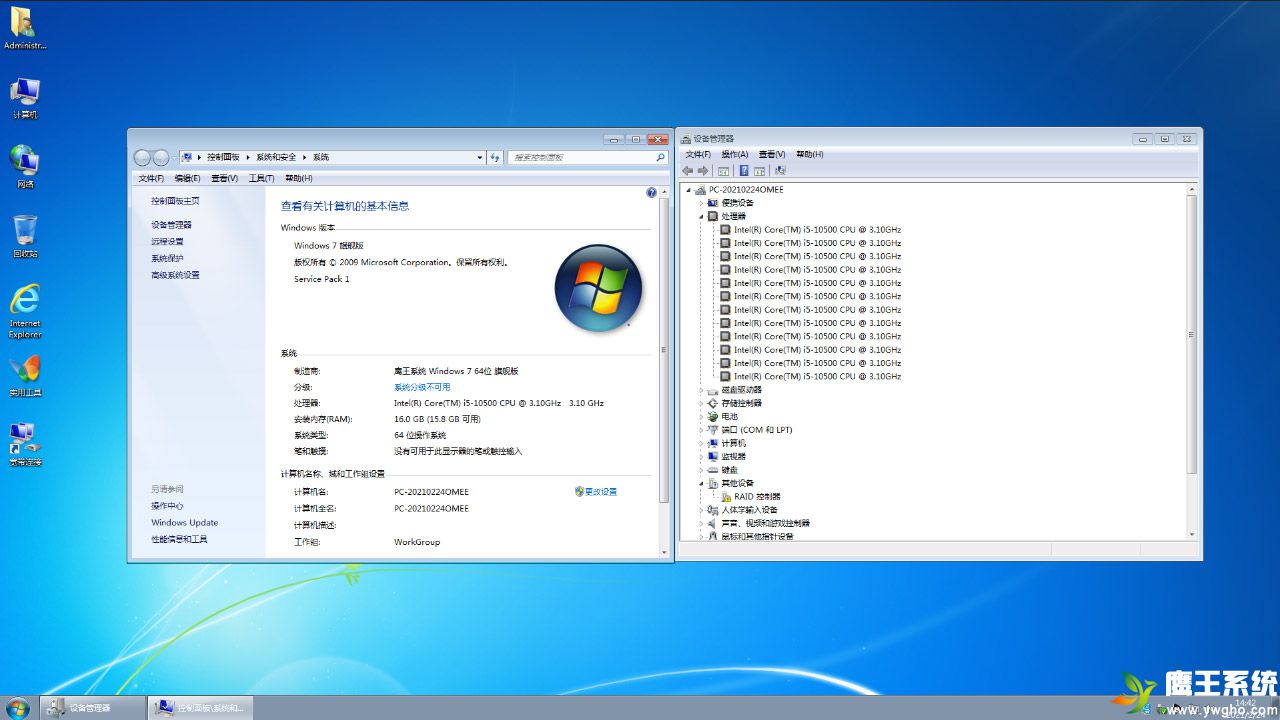
Task: Click the Forward button in System window
Action: (x=160, y=157)
